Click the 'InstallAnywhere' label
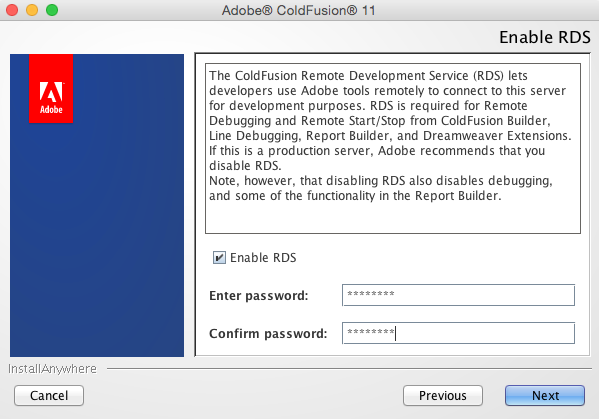 (x=52, y=369)
